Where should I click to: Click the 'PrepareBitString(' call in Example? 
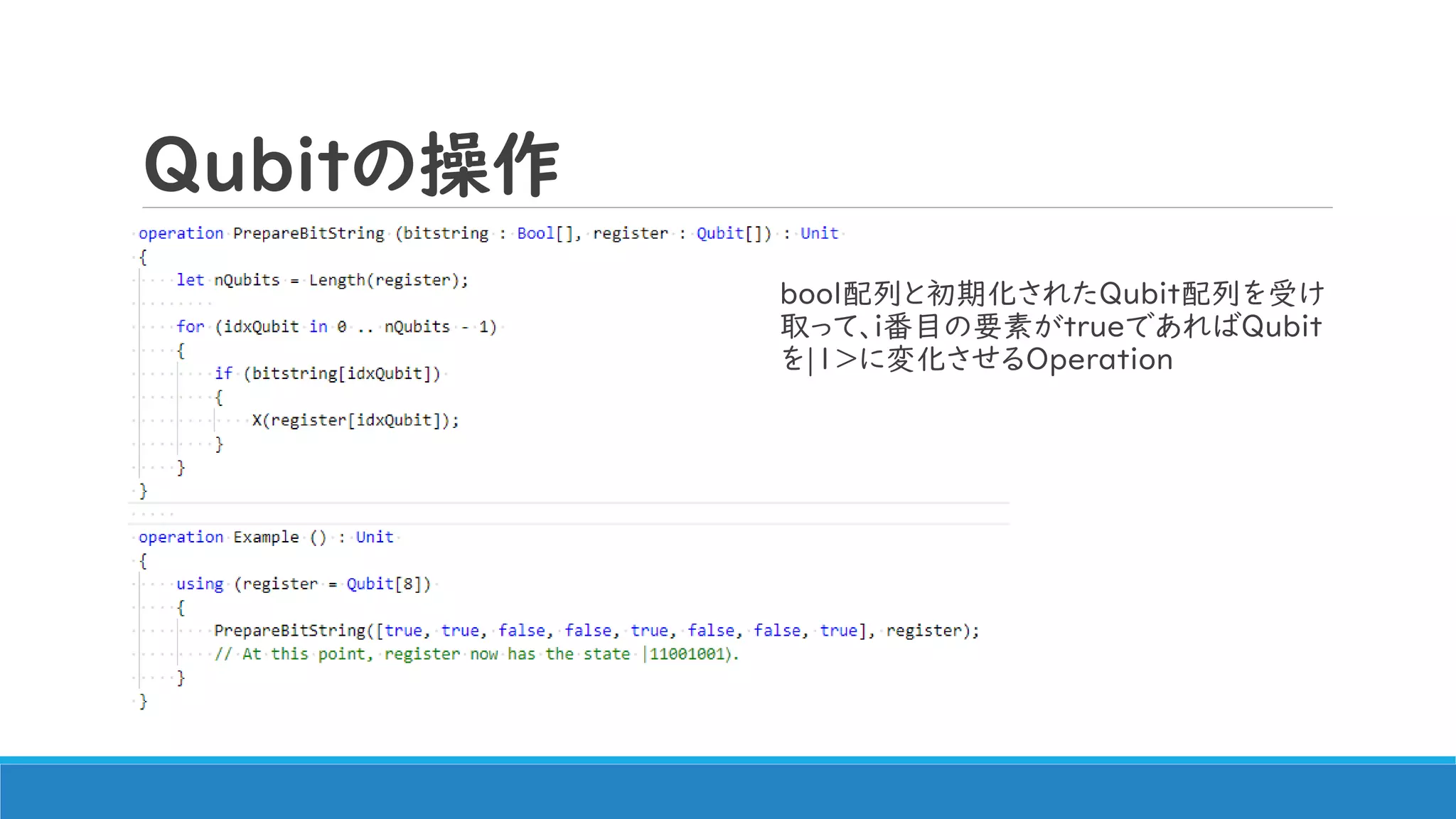coord(294,631)
